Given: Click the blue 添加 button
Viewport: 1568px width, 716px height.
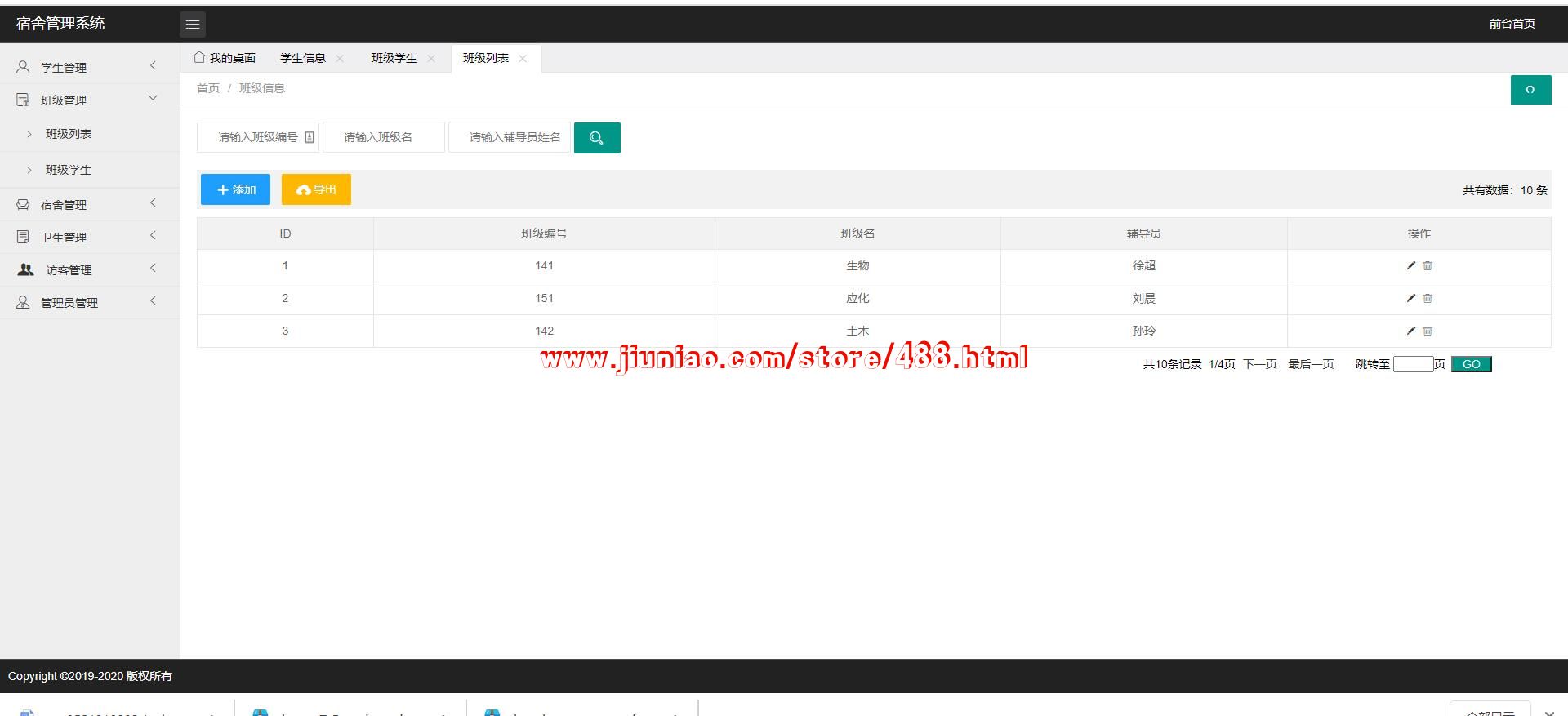Looking at the screenshot, I should (x=235, y=189).
